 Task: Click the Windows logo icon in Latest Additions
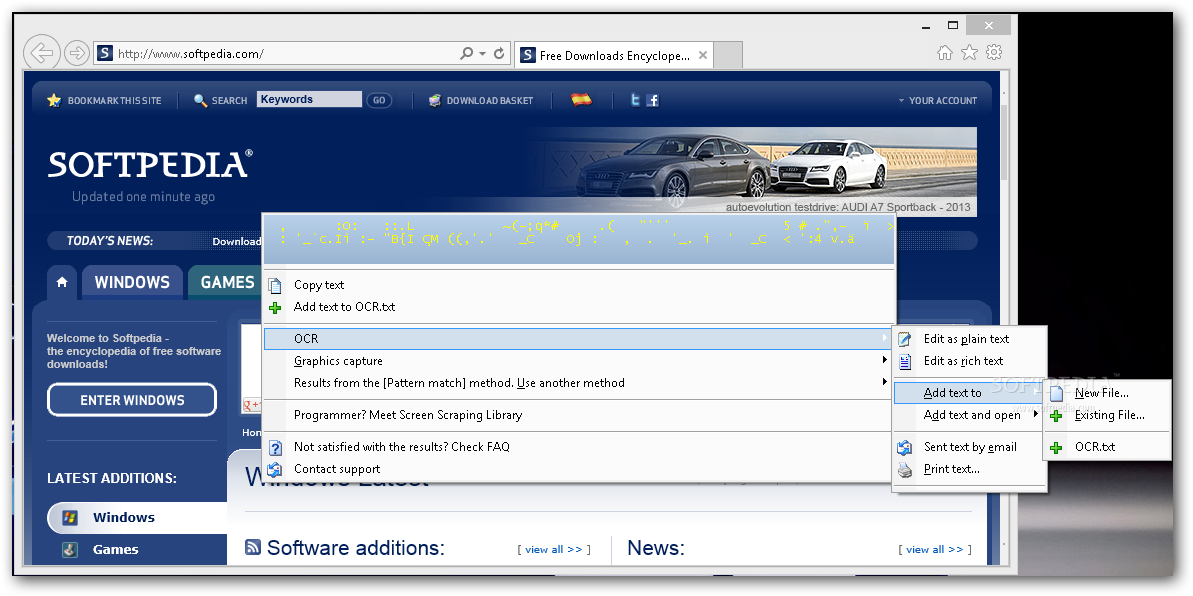(x=69, y=518)
